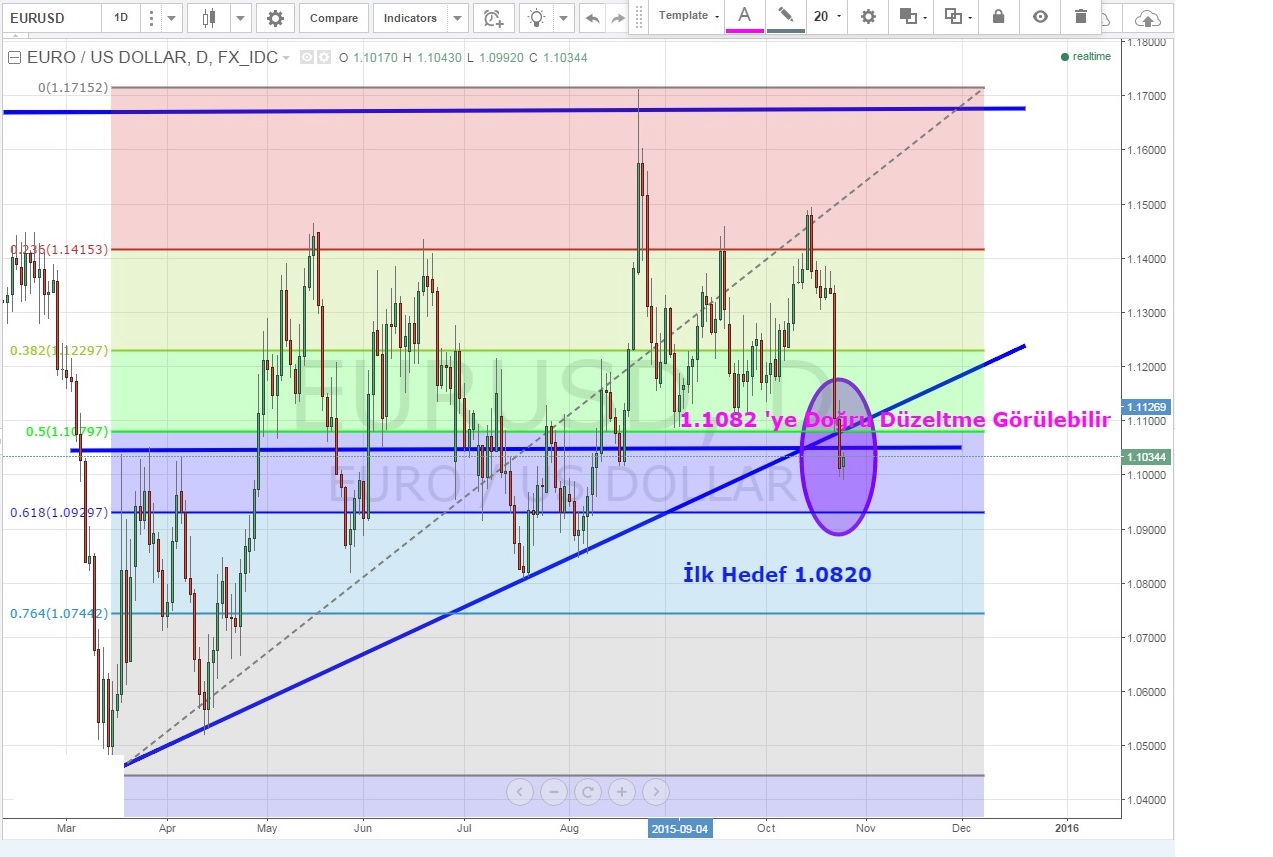Open the chart style dropdown arrow
The height and width of the screenshot is (857, 1273).
click(x=240, y=18)
